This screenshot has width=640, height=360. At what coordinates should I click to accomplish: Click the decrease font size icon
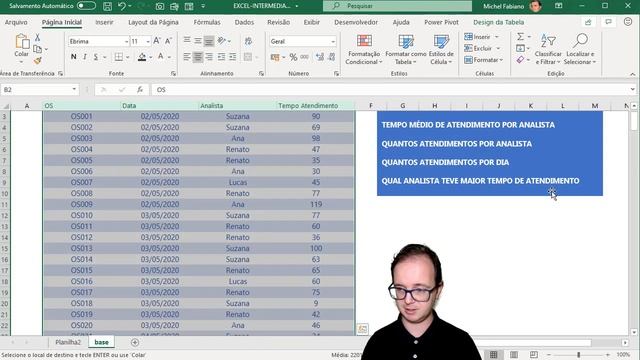(168, 41)
